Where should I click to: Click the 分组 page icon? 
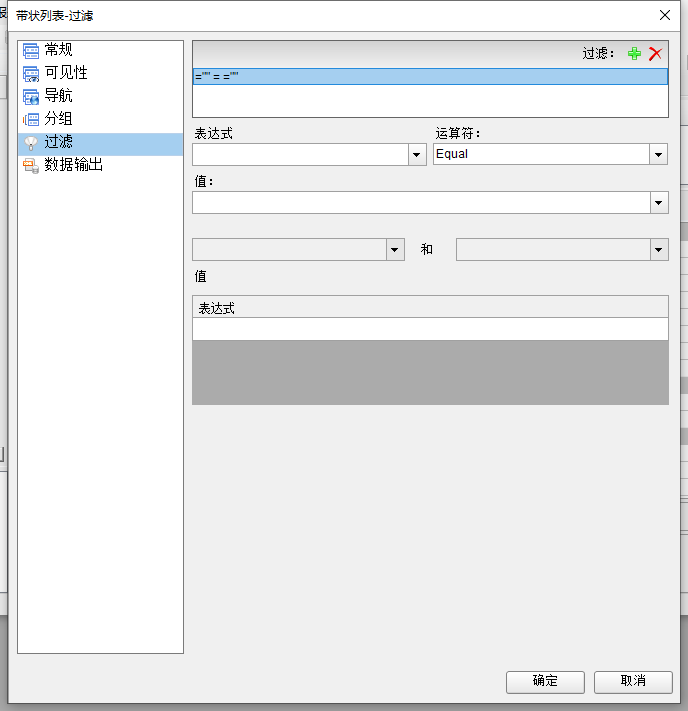tap(31, 120)
